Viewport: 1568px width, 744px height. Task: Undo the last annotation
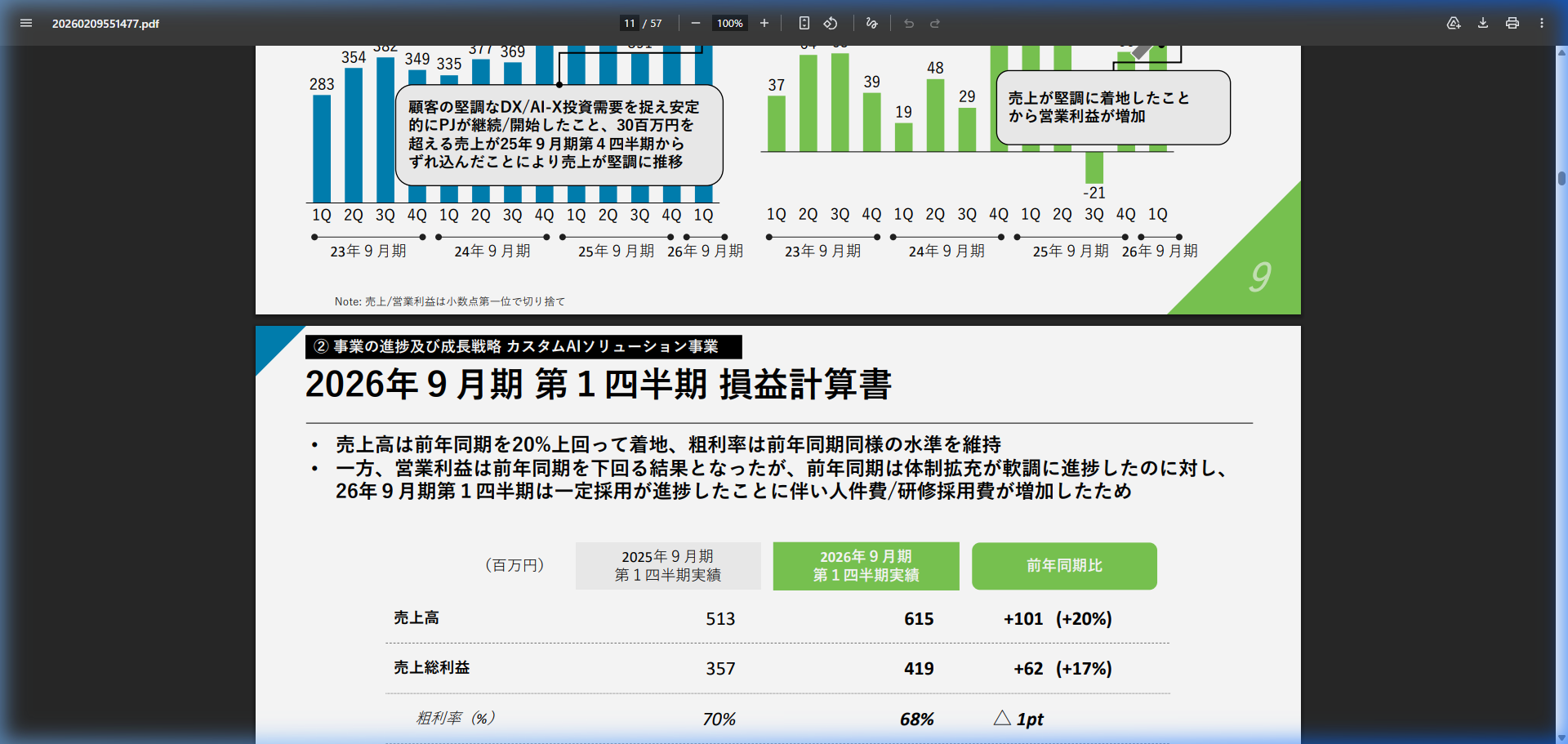tap(908, 23)
